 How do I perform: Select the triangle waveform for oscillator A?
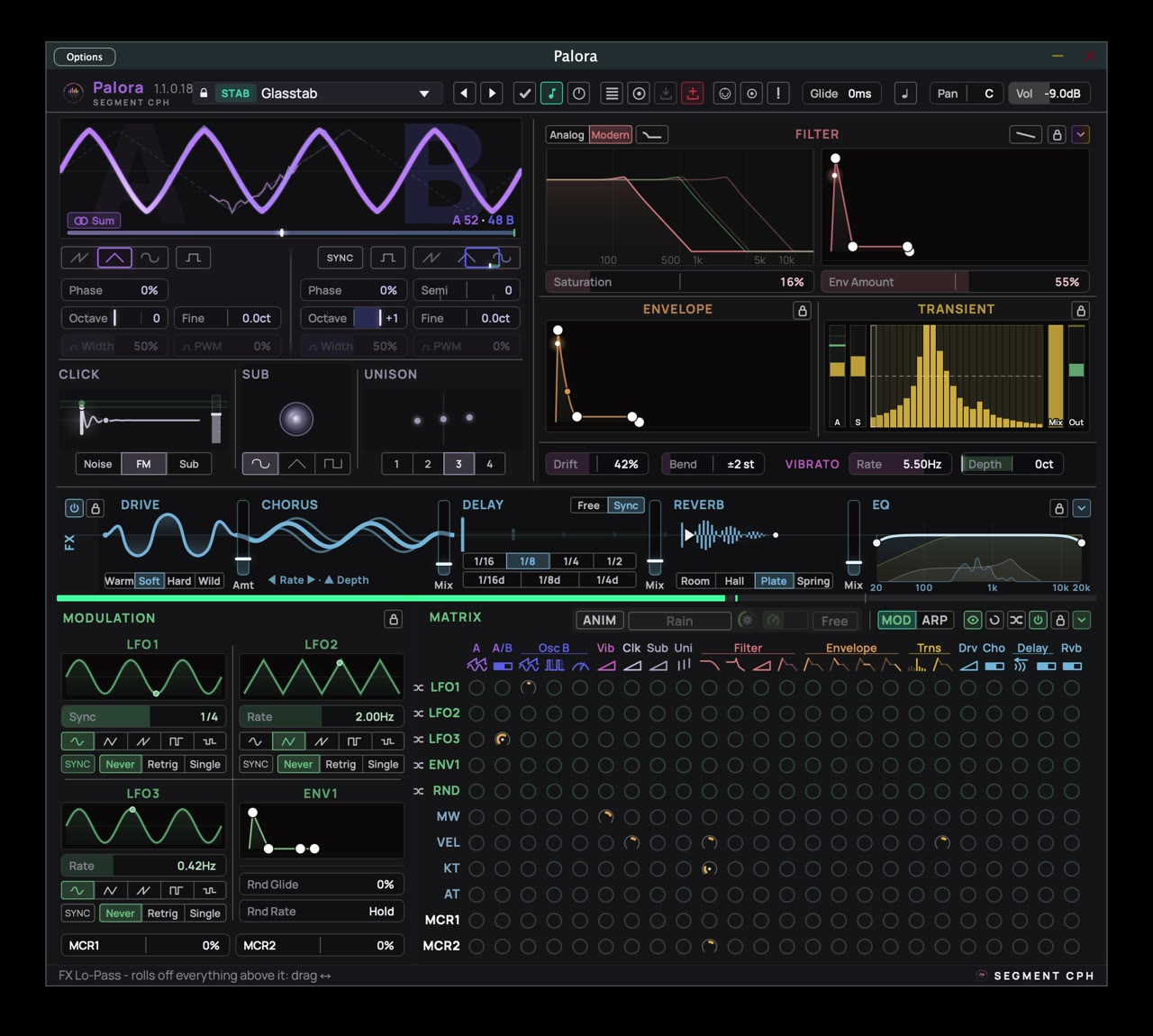(x=114, y=258)
